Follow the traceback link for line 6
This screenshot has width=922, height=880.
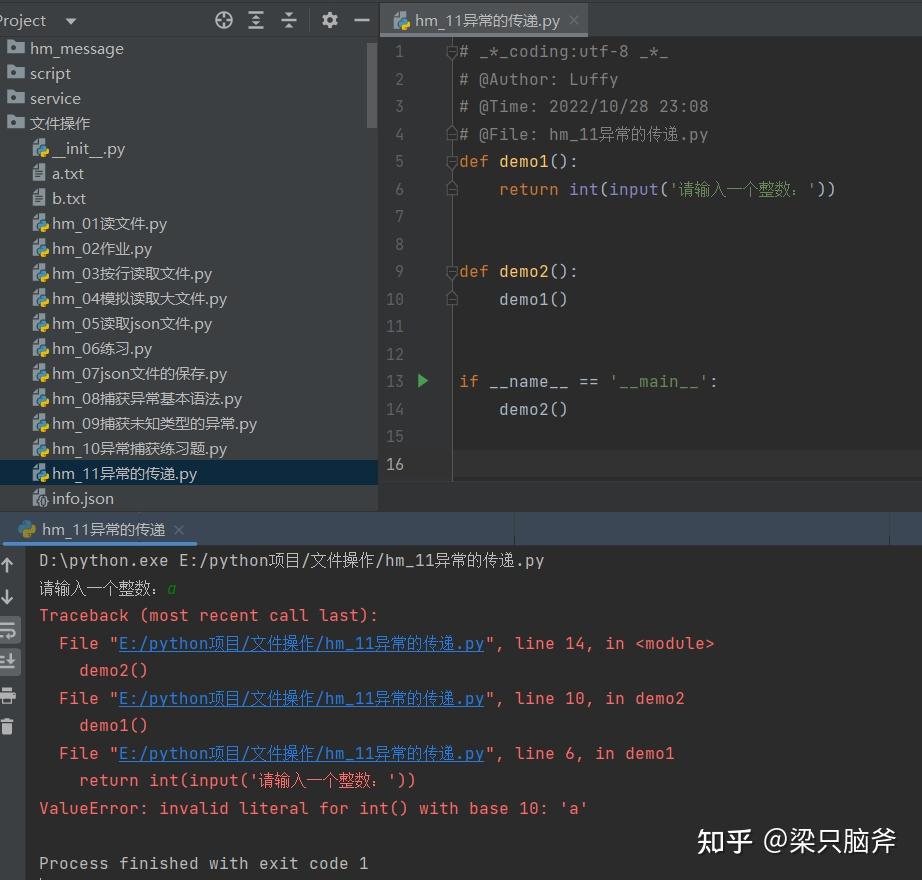click(301, 754)
